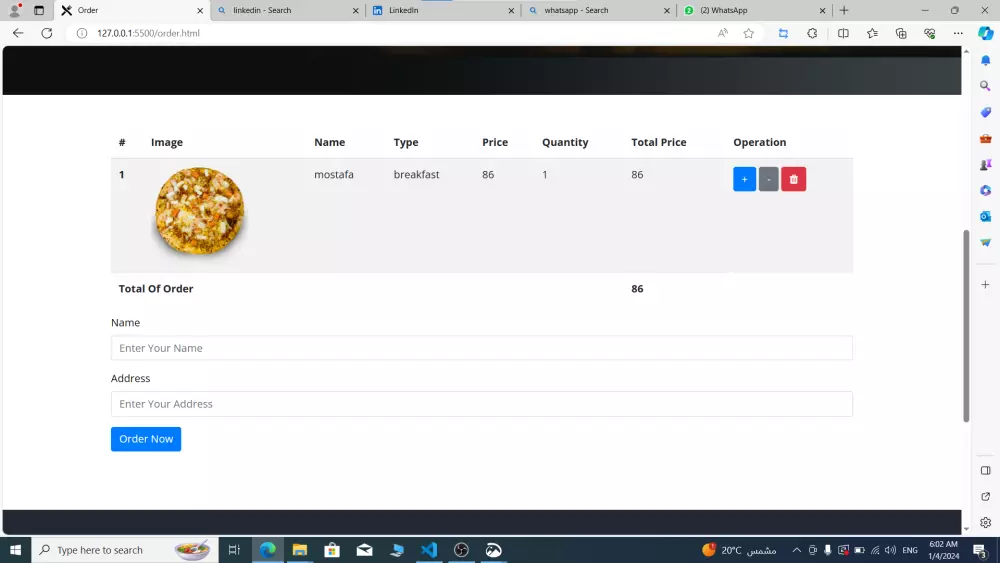Add this page to favorites
The width and height of the screenshot is (1000, 563).
click(749, 33)
